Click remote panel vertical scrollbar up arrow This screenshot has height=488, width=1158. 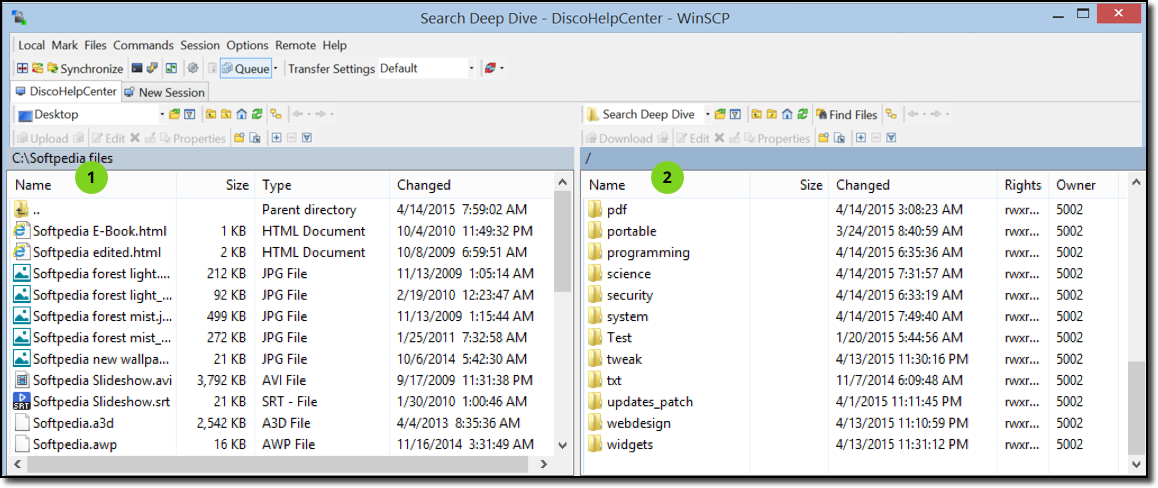click(1136, 182)
